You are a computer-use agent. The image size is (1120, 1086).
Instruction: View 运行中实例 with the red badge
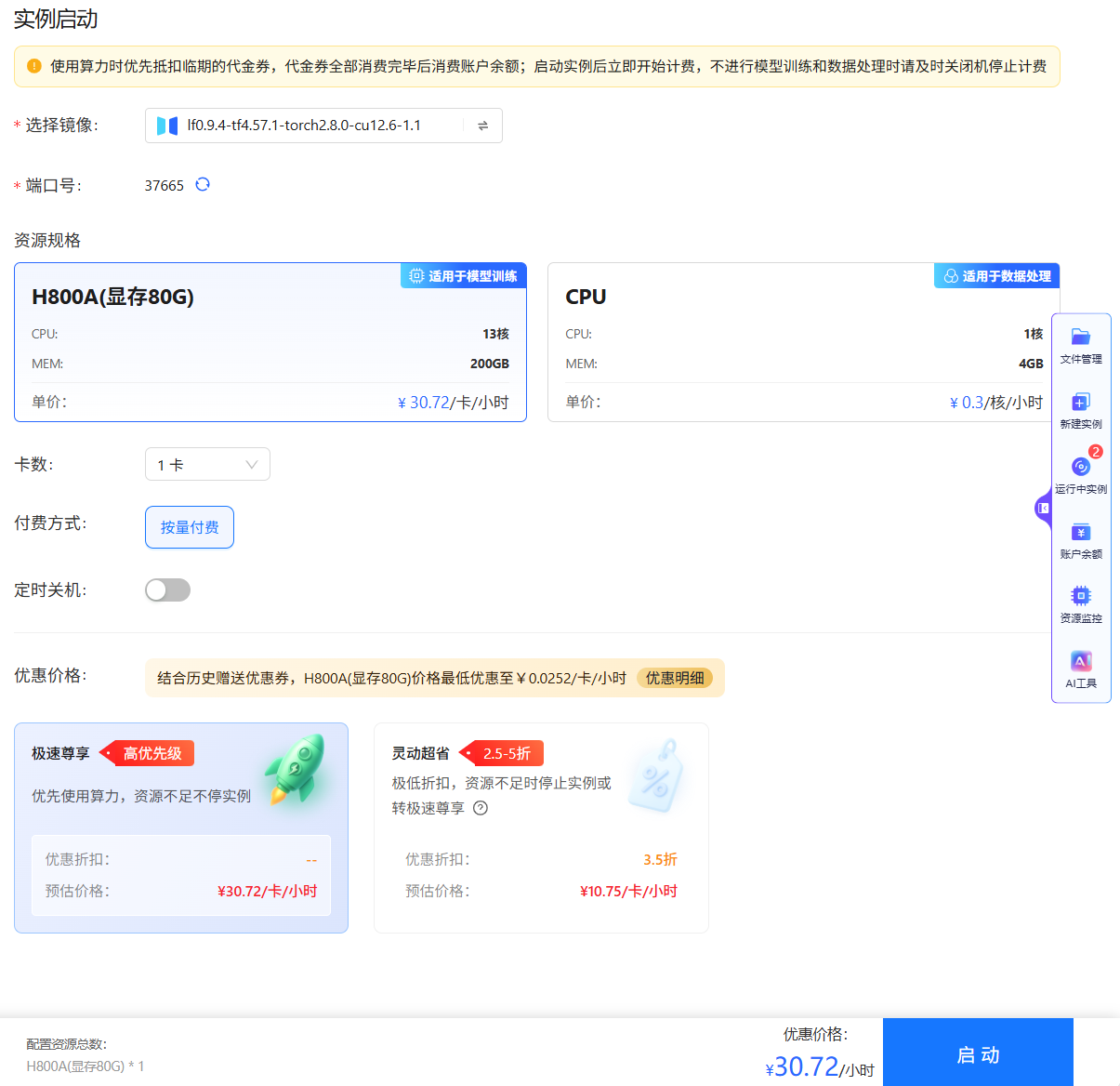coord(1080,475)
